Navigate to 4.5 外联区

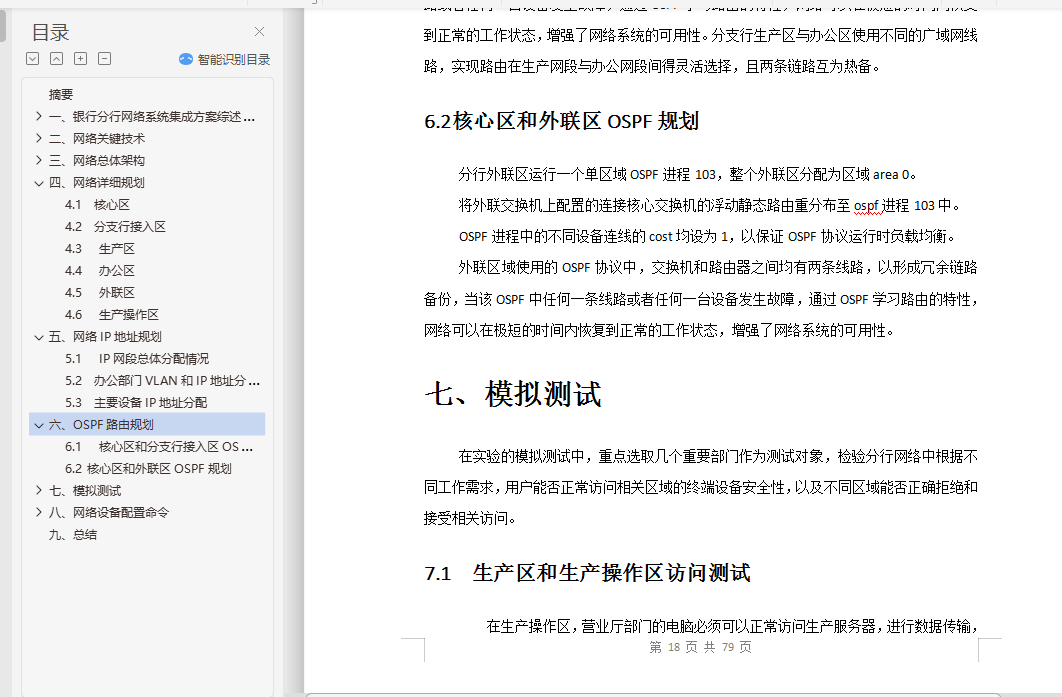[x=100, y=293]
